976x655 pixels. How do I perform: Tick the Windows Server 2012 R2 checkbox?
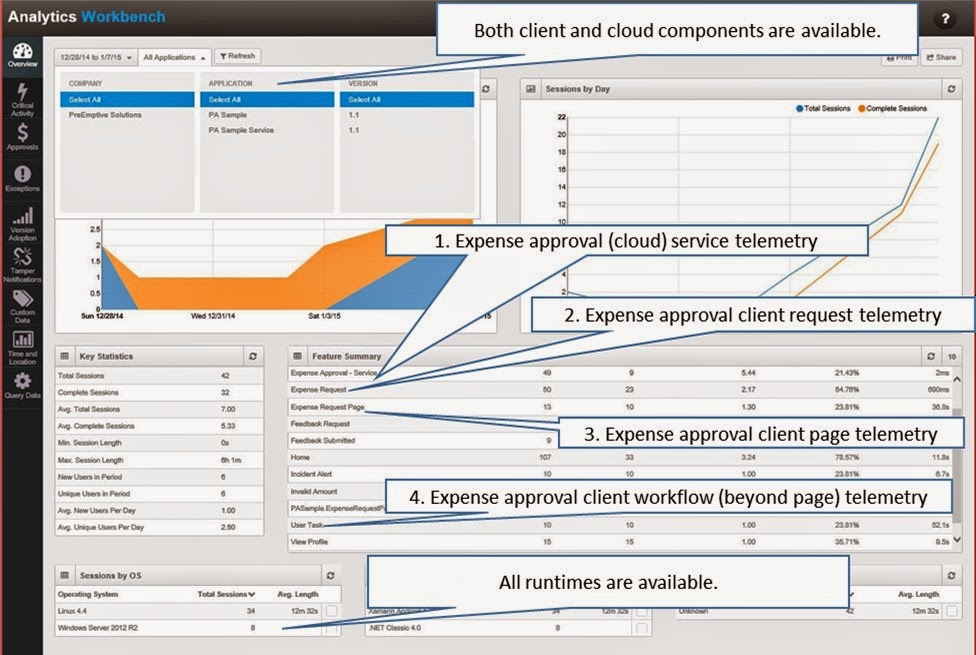(x=332, y=628)
